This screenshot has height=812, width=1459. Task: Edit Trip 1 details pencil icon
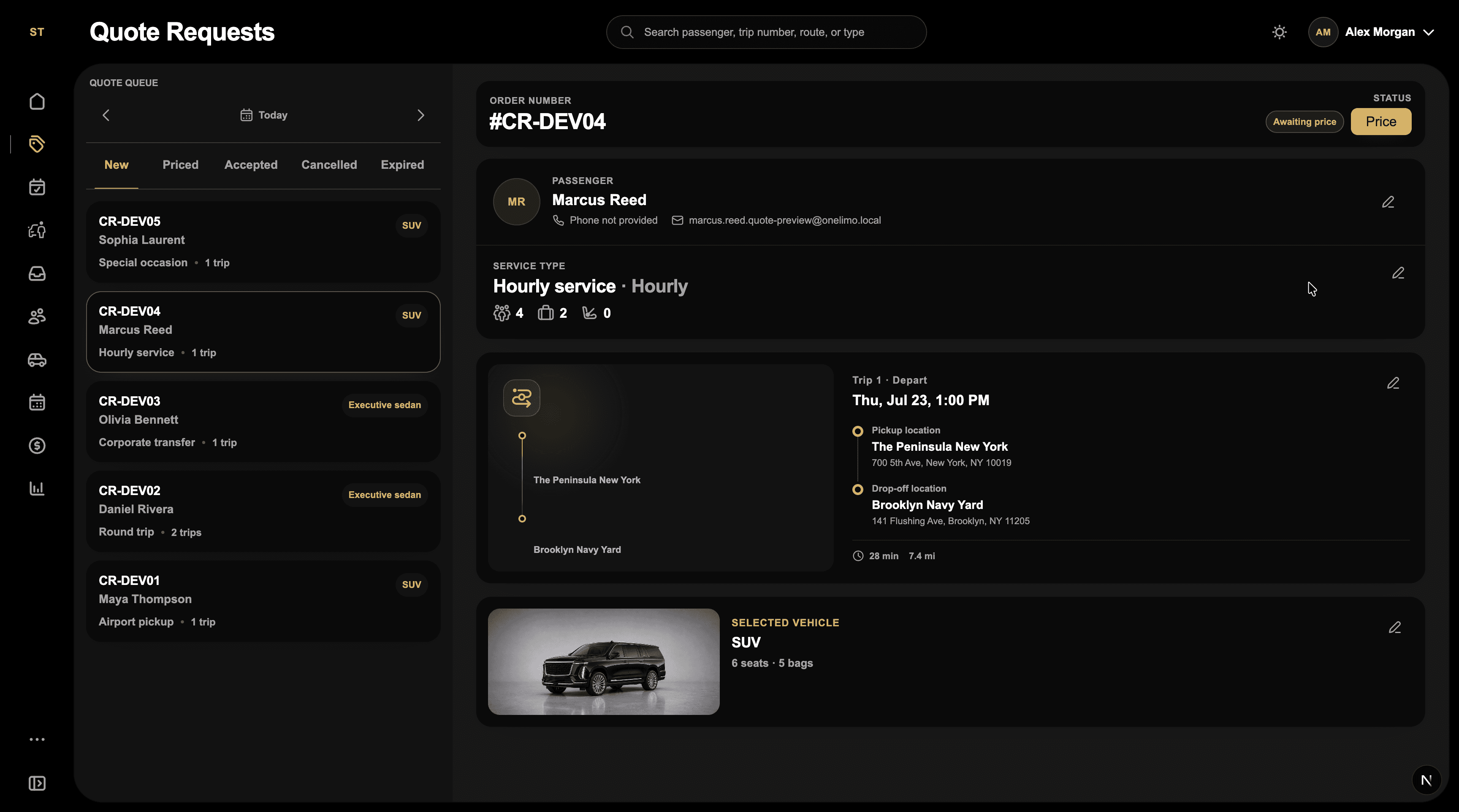(1393, 383)
